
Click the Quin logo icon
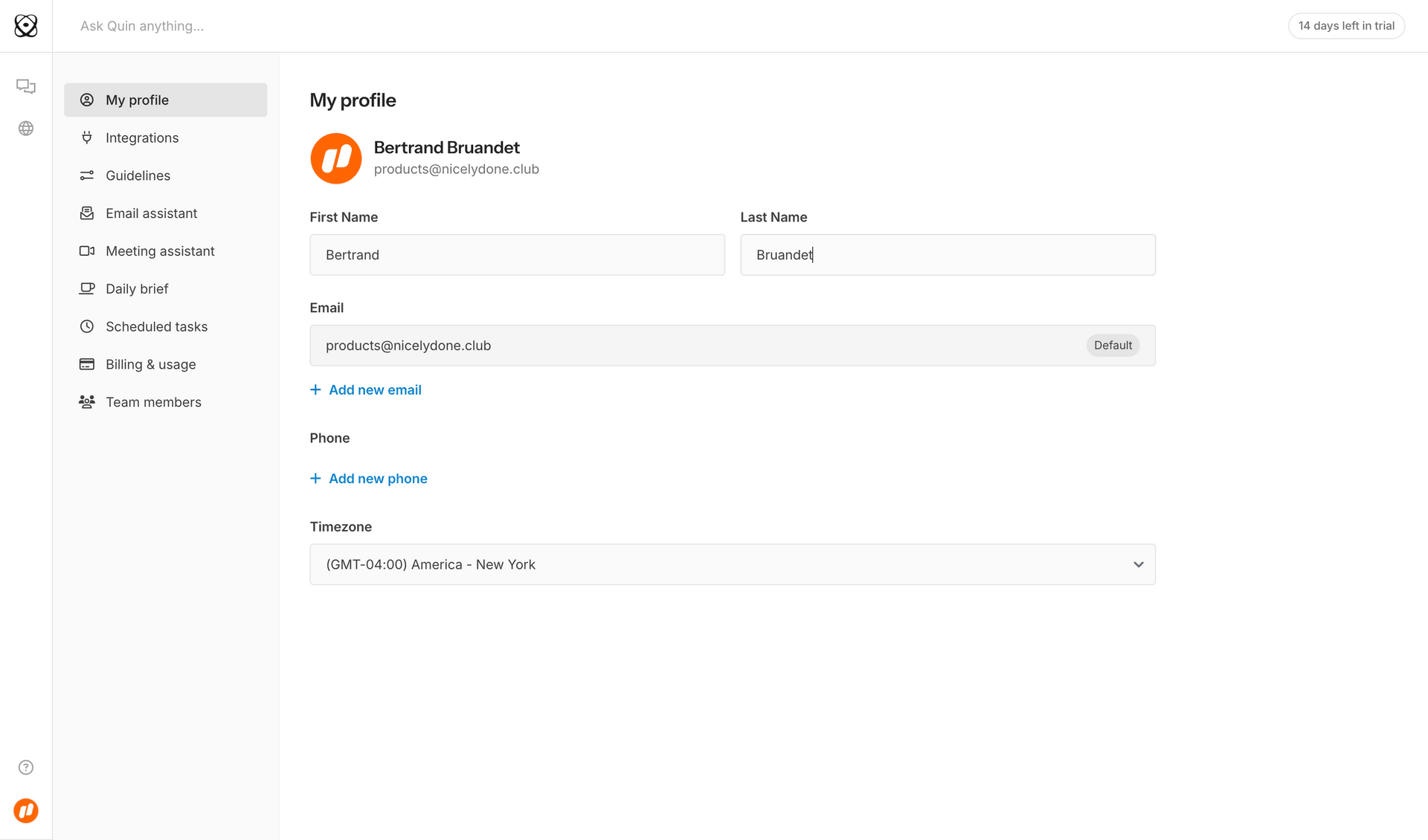[26, 26]
